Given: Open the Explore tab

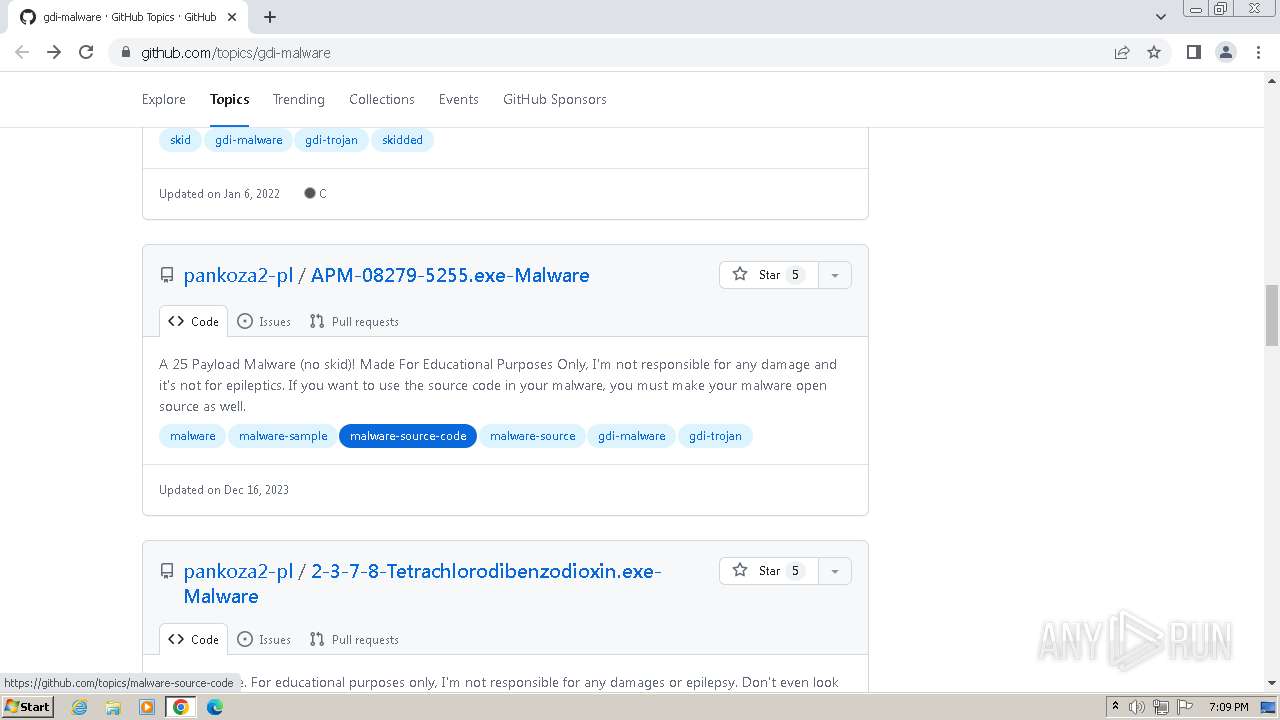Looking at the screenshot, I should point(164,99).
